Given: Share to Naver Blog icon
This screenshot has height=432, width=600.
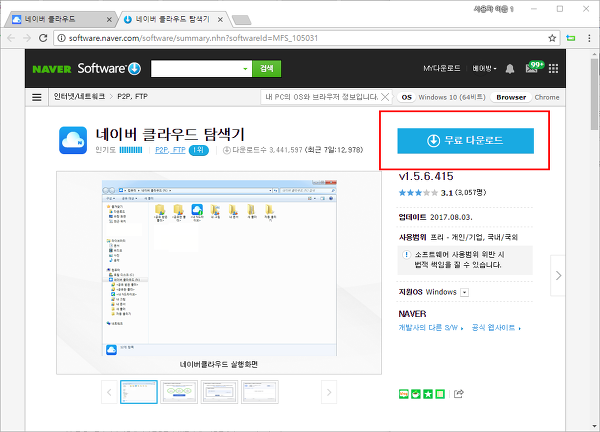Looking at the screenshot, I should tap(403, 394).
